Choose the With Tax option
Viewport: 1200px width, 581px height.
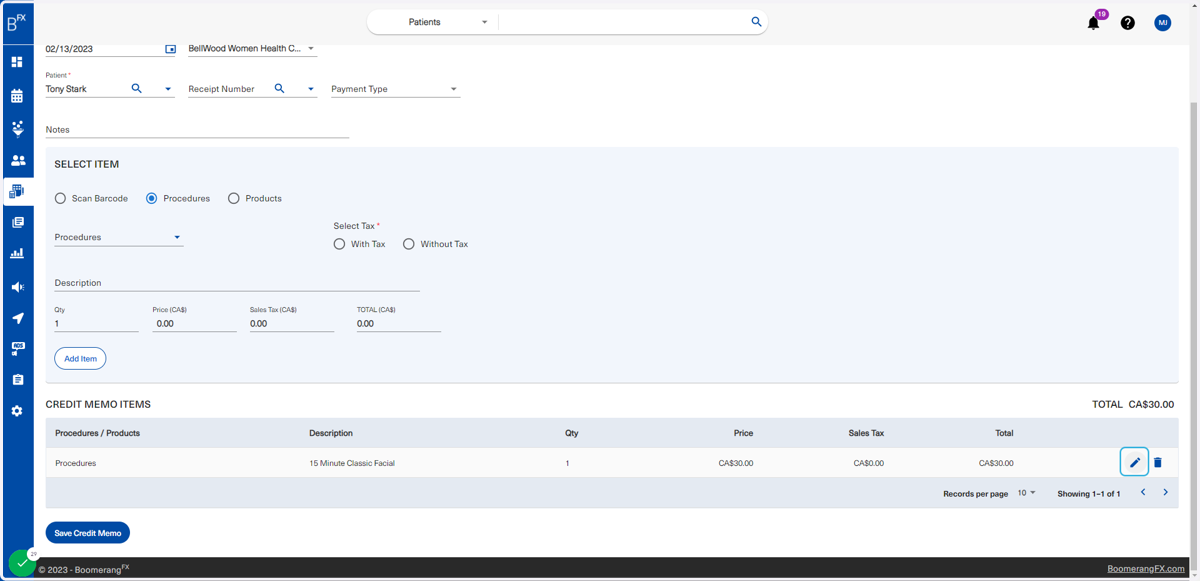(340, 244)
